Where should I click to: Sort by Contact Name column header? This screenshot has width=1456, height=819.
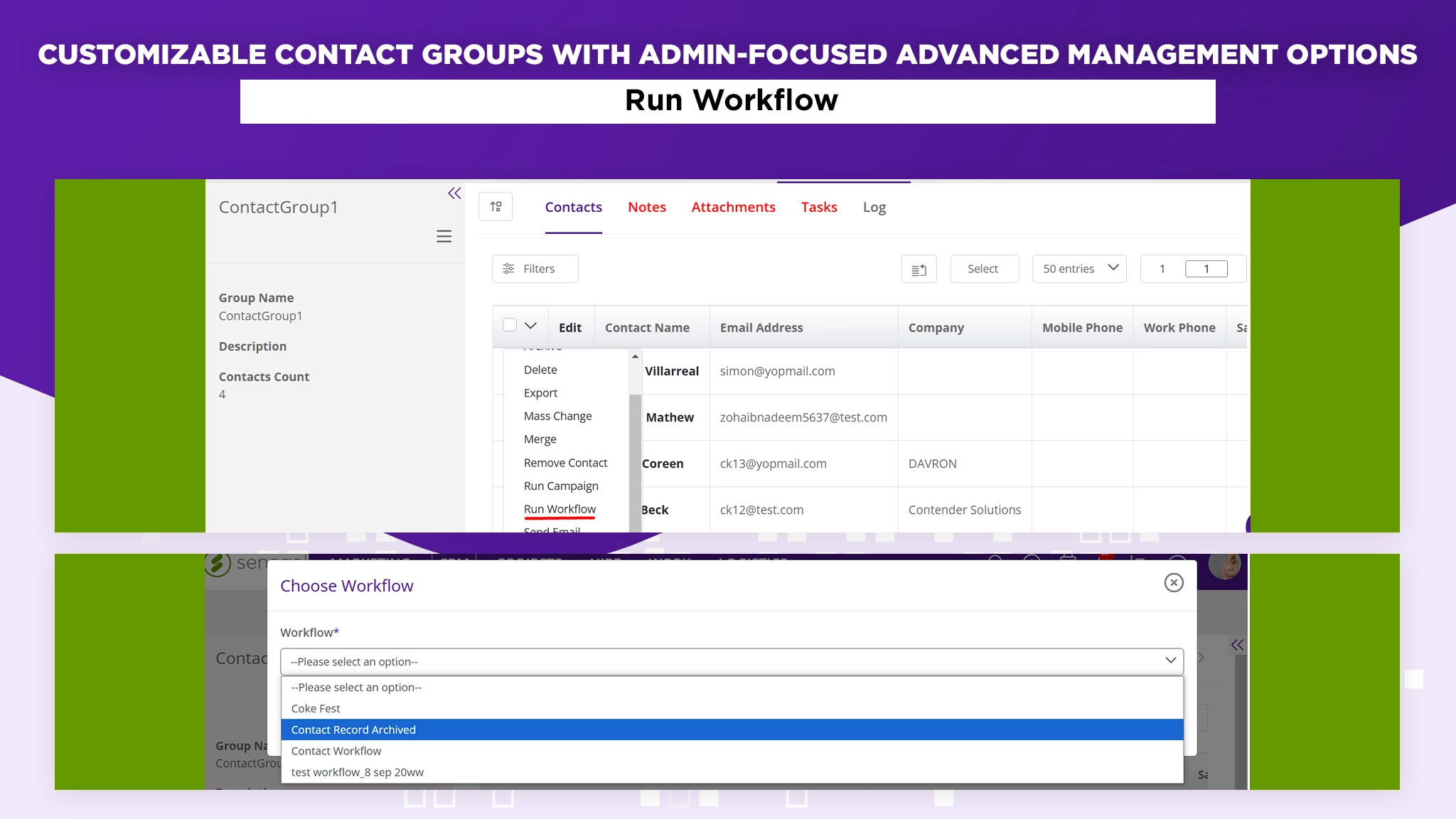(647, 328)
